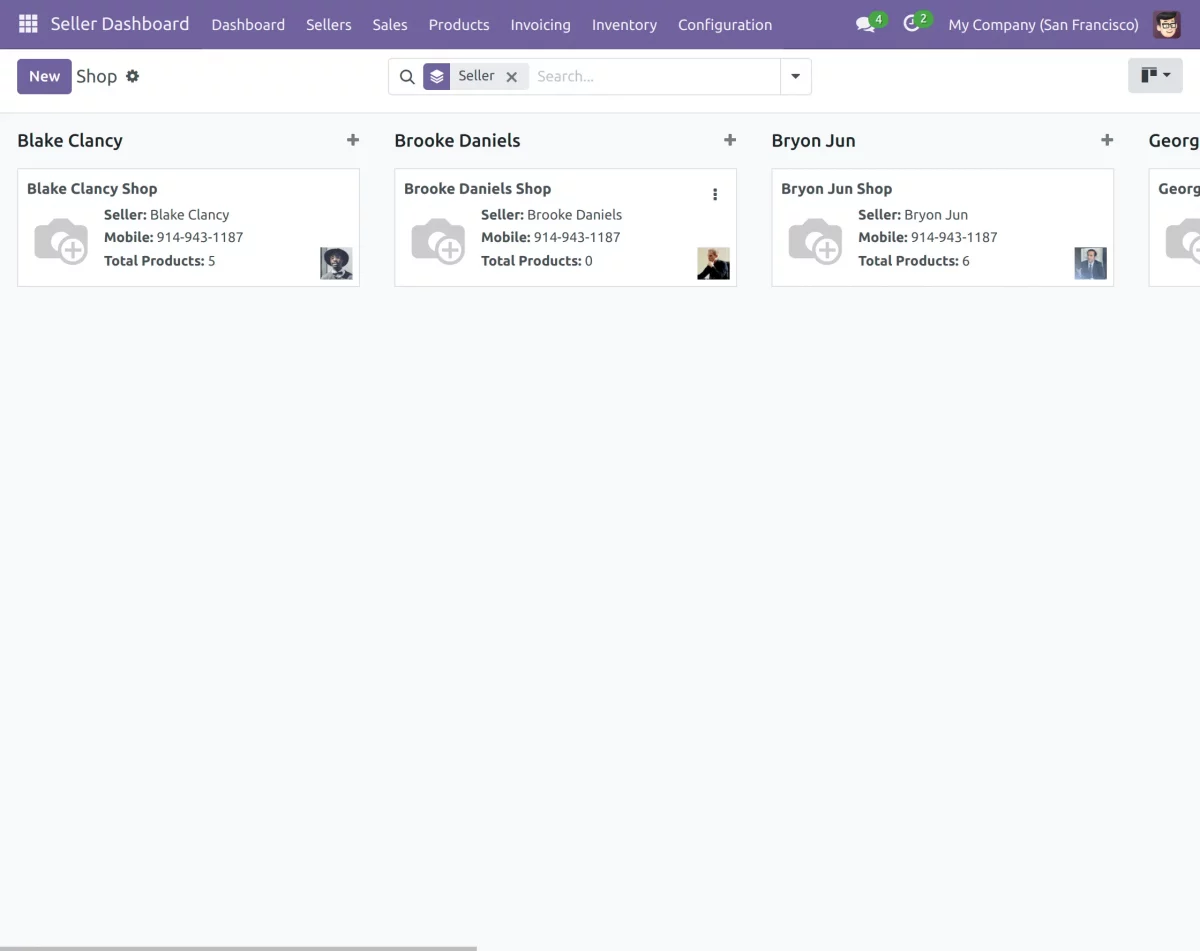Open the Blake Clancy Shop card title
Image resolution: width=1200 pixels, height=951 pixels.
point(92,189)
